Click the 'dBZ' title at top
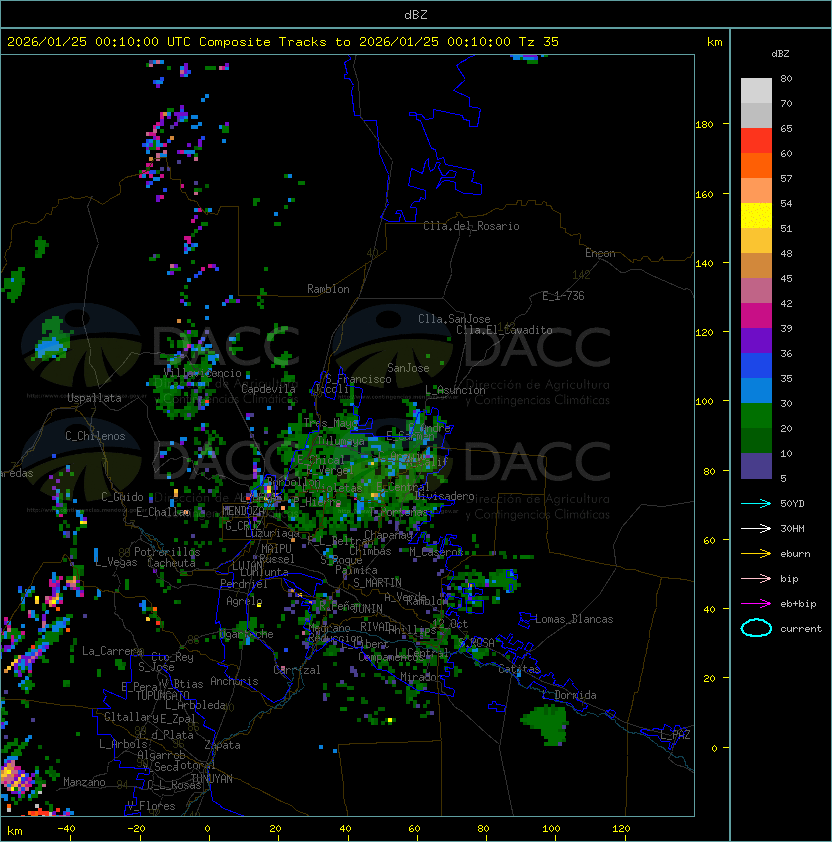Viewport: 832px width, 842px height. (416, 15)
